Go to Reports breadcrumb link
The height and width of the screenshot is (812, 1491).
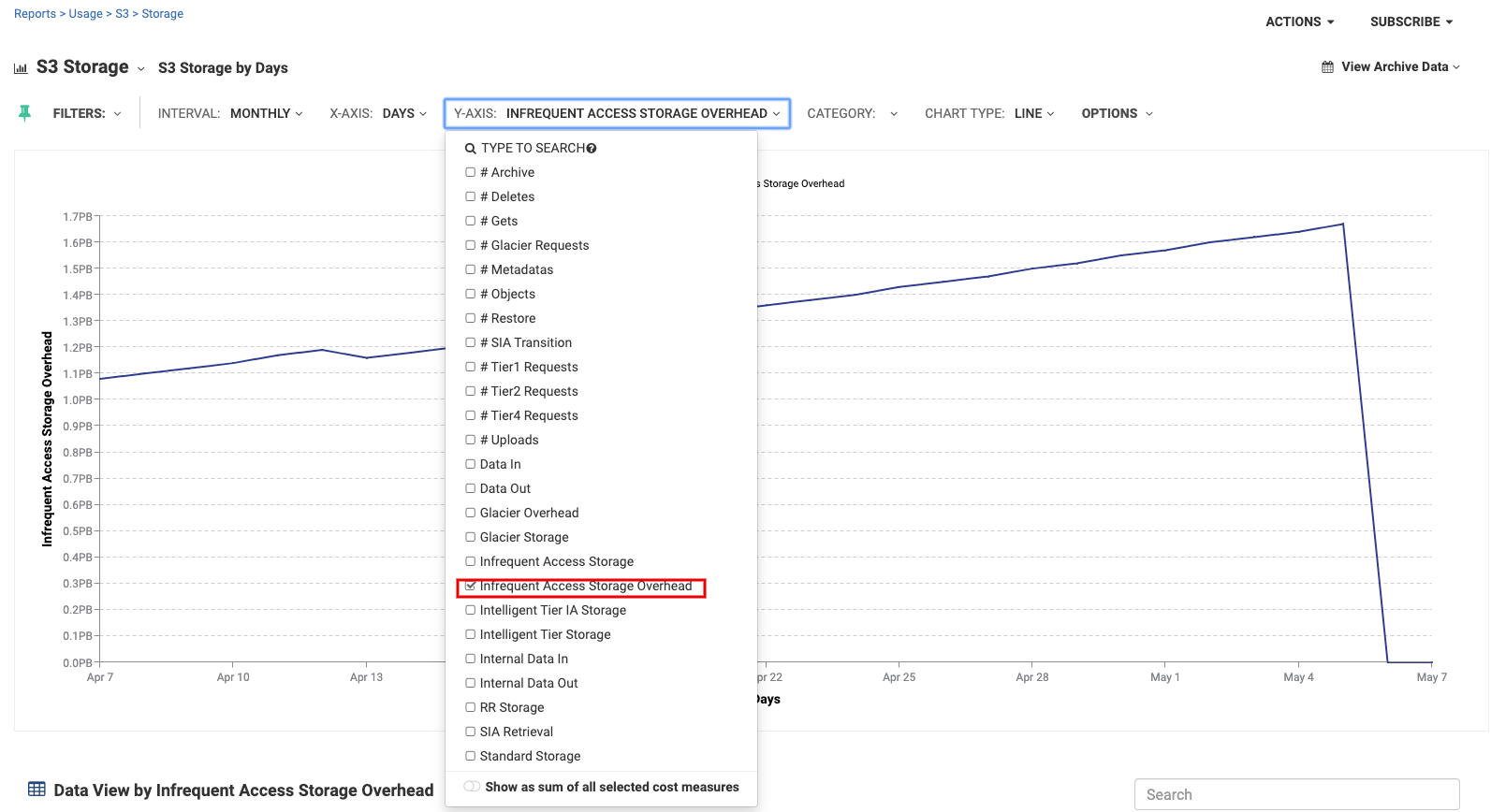(35, 14)
